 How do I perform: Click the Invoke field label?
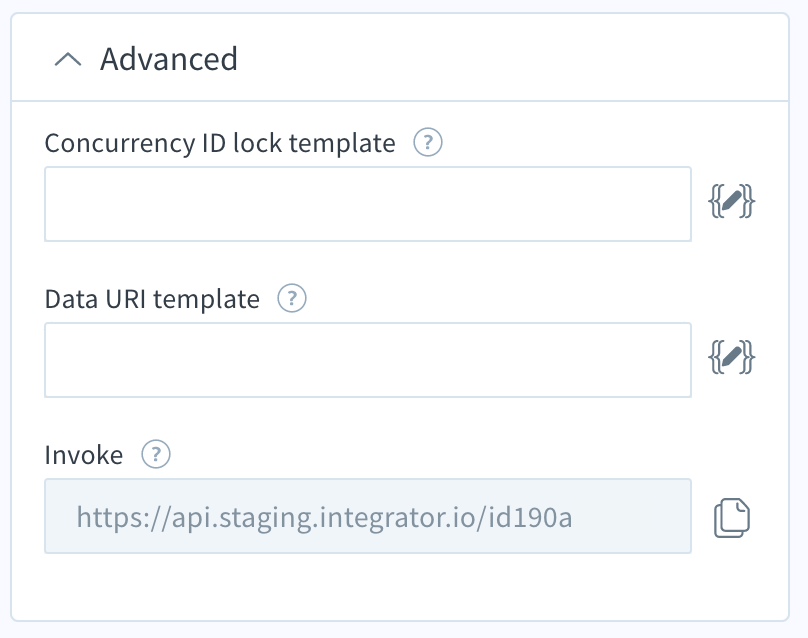coord(84,455)
